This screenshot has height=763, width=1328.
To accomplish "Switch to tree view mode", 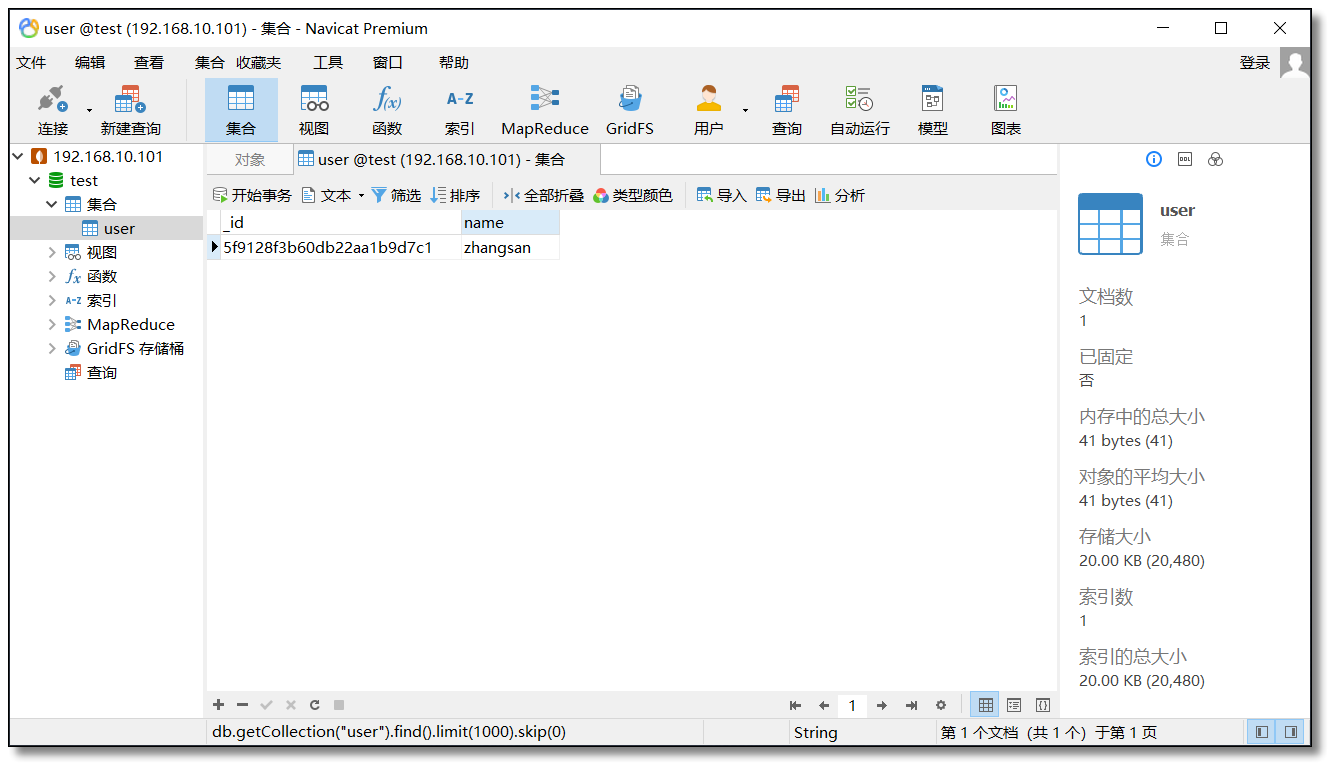I will pyautogui.click(x=1014, y=705).
